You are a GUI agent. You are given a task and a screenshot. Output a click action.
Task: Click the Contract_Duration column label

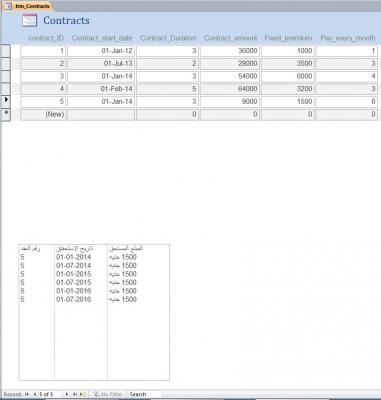pyautogui.click(x=168, y=38)
